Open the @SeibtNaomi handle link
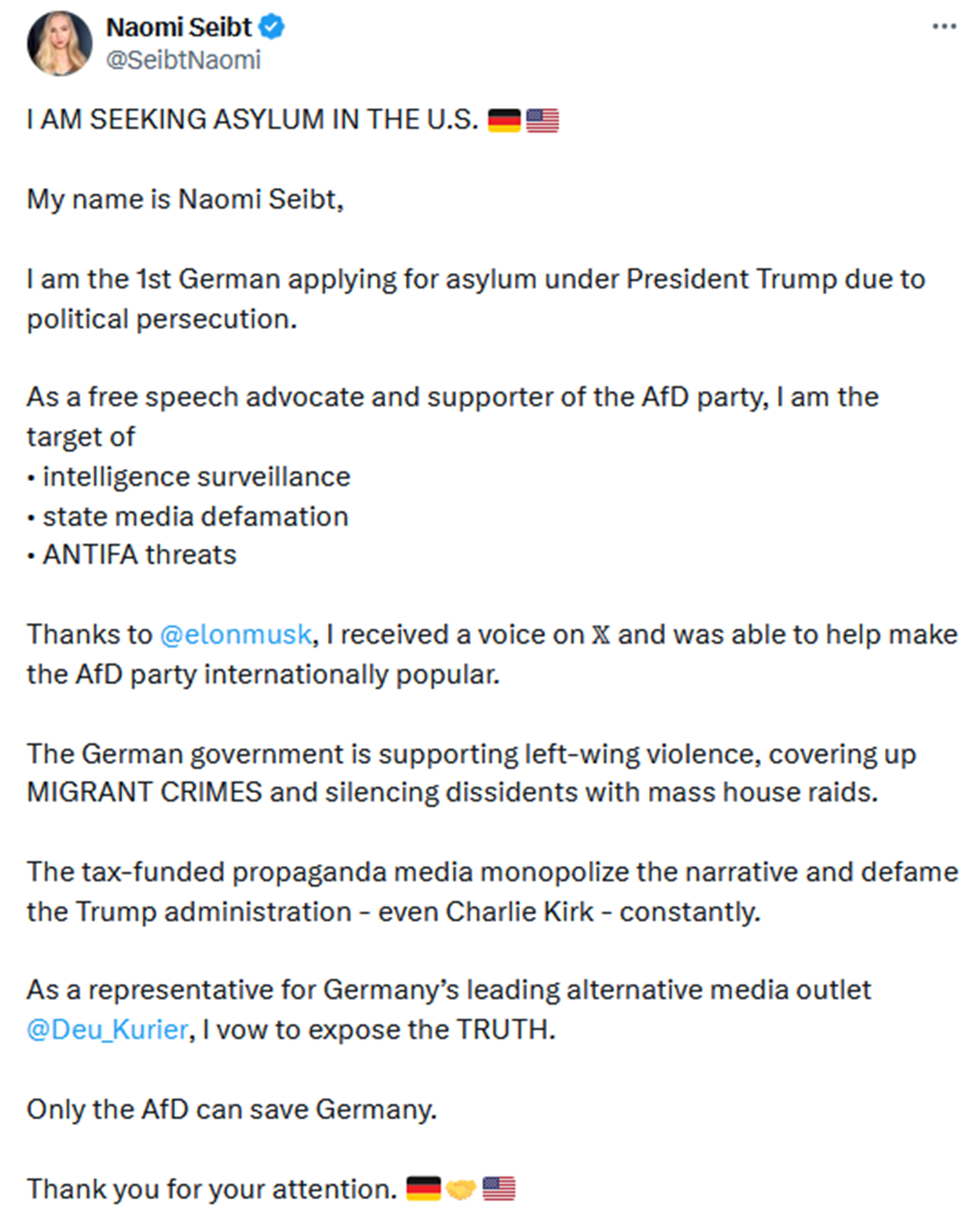 click(x=183, y=60)
